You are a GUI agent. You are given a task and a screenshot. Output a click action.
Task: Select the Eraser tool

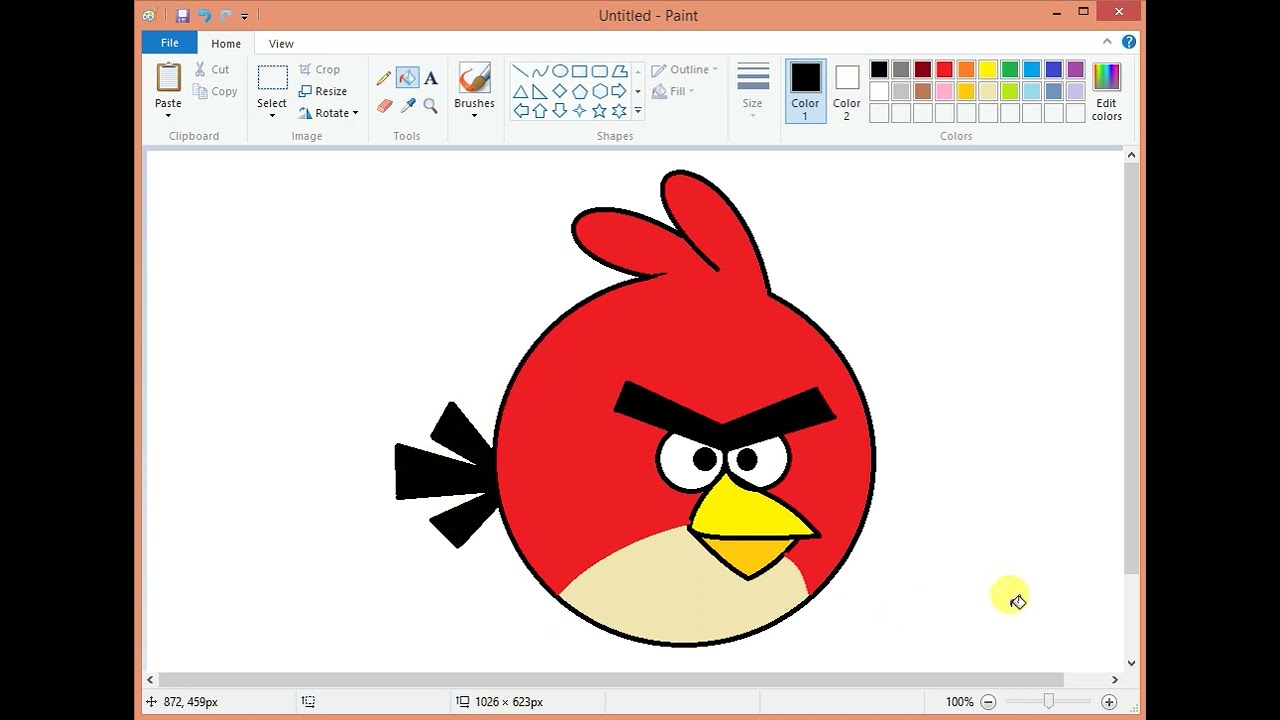[x=384, y=105]
